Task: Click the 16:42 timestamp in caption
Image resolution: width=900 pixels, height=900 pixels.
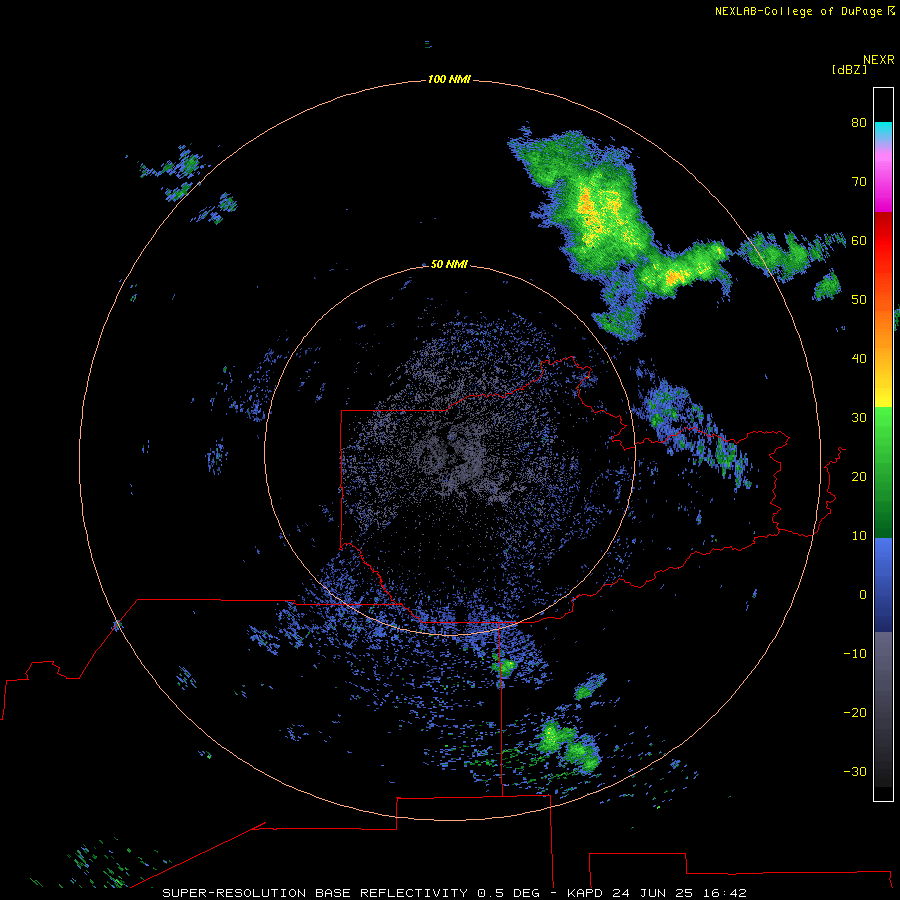Action: 726,893
